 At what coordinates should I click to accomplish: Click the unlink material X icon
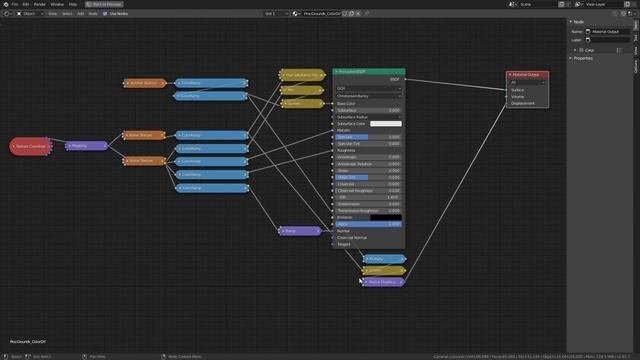pyautogui.click(x=358, y=13)
